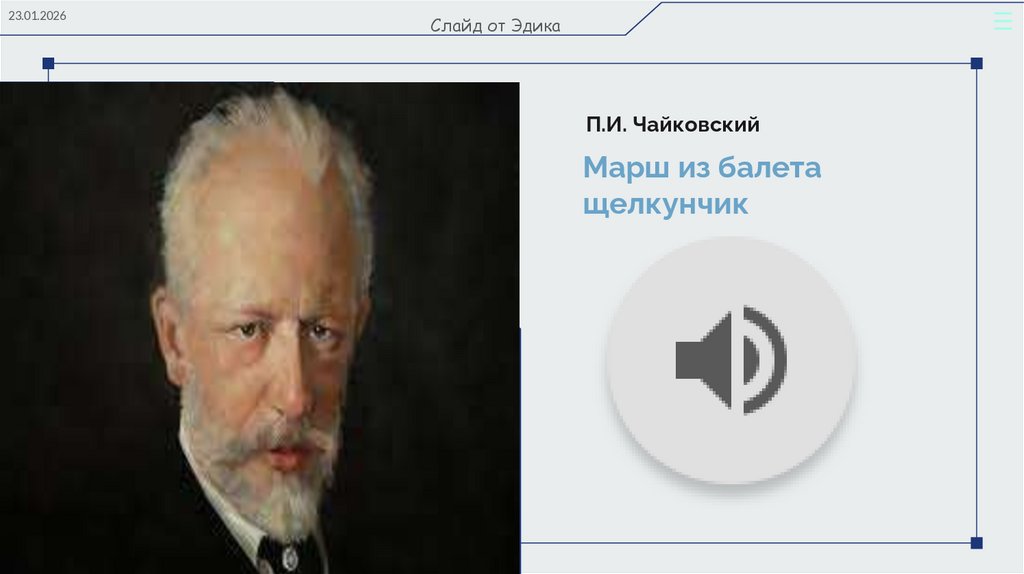
Task: Click the diagonal divider line in the header
Action: [x=644, y=18]
